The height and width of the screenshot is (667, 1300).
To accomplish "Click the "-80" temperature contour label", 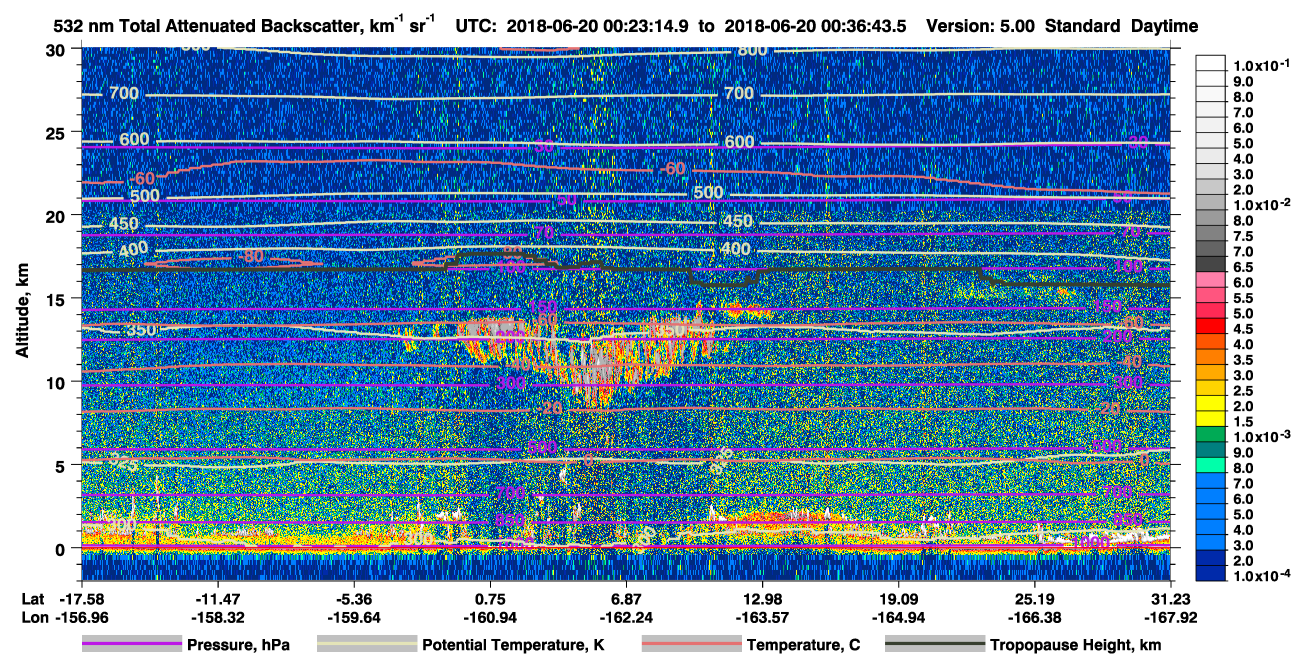I will click(251, 257).
